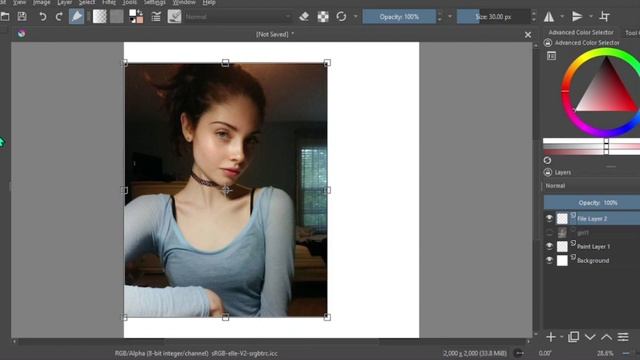The width and height of the screenshot is (640, 360).
Task: Add a new layer with the plus button
Action: click(551, 337)
